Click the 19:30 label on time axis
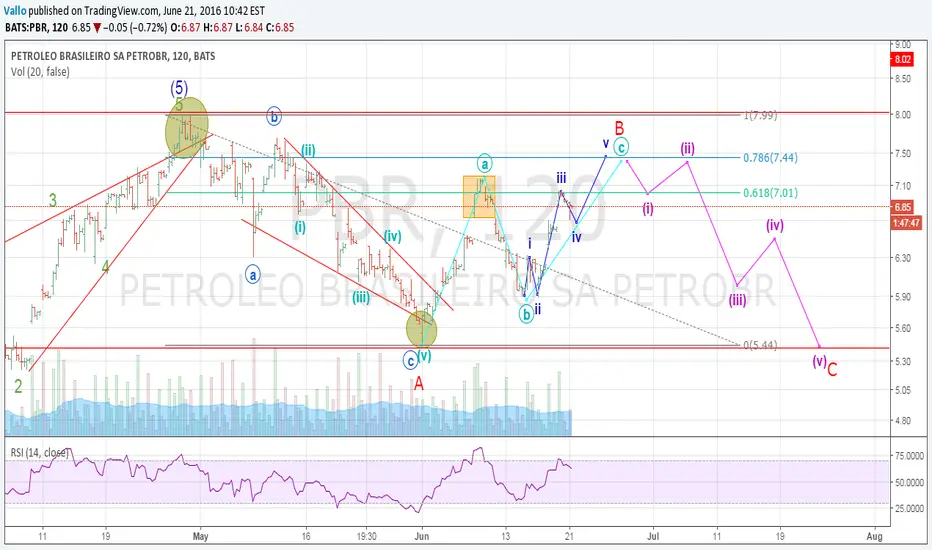Screen dimensions: 932x550 pyautogui.click(x=366, y=536)
